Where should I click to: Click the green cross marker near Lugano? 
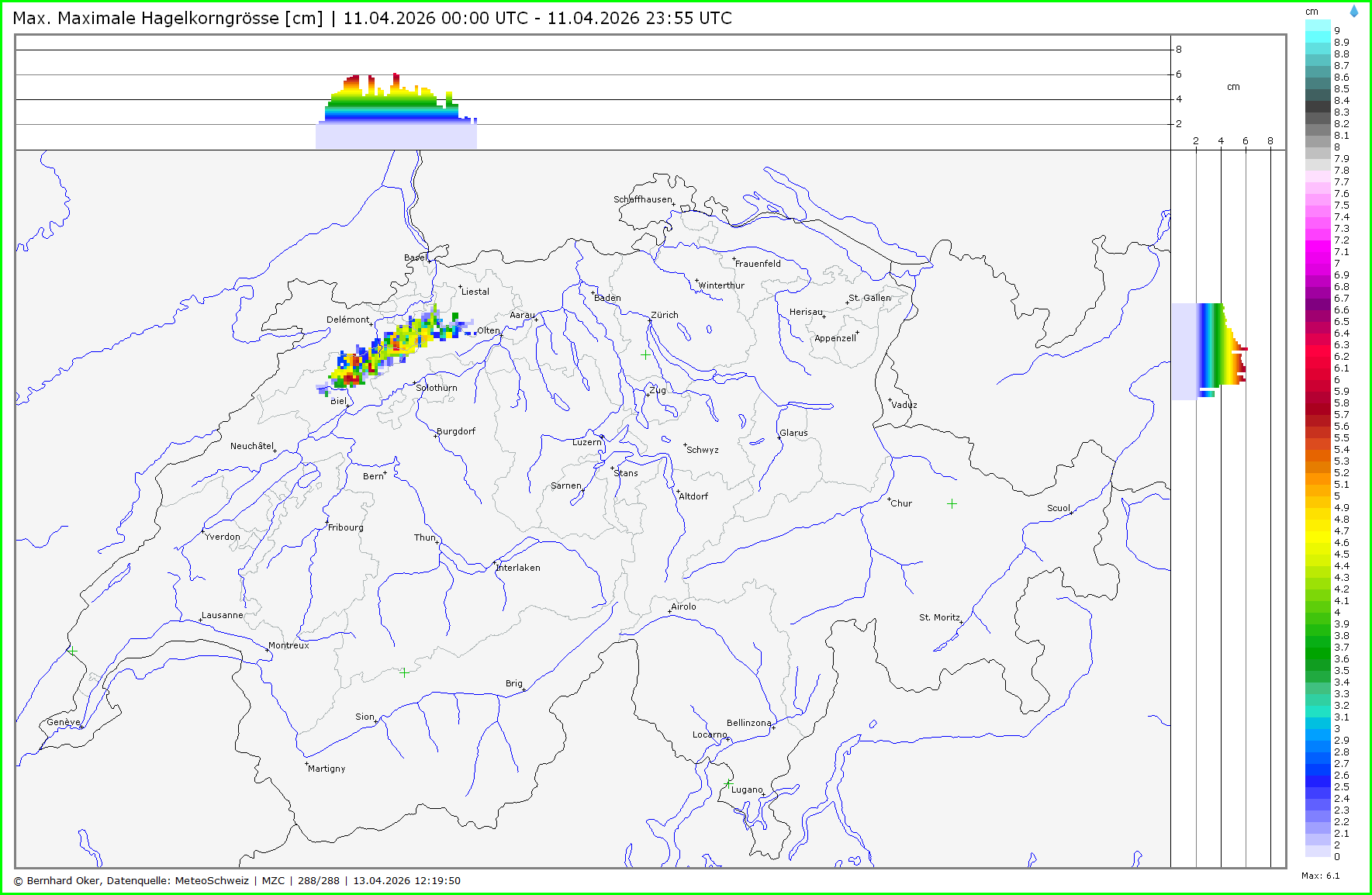[728, 784]
